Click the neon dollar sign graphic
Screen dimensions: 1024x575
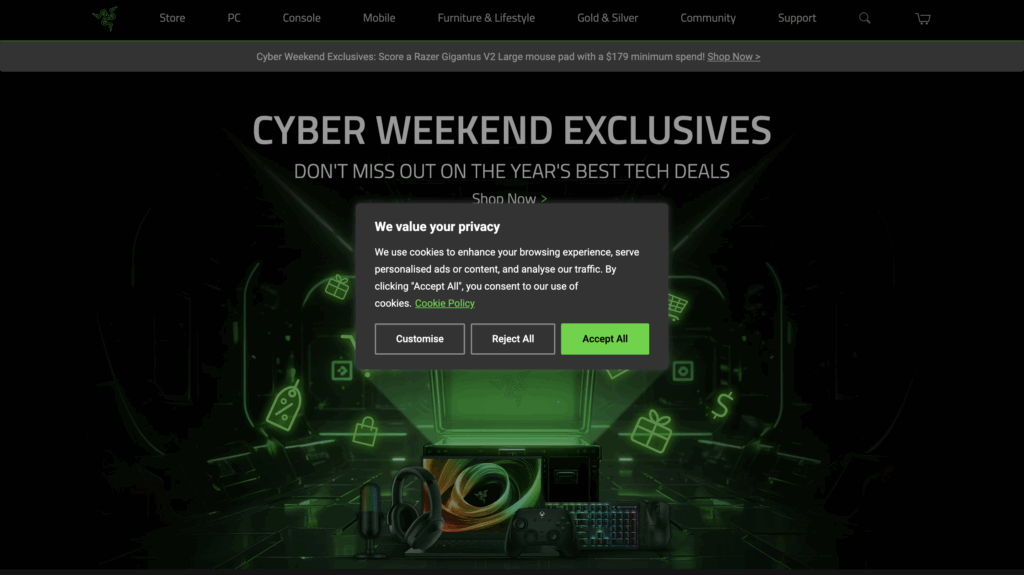(722, 405)
